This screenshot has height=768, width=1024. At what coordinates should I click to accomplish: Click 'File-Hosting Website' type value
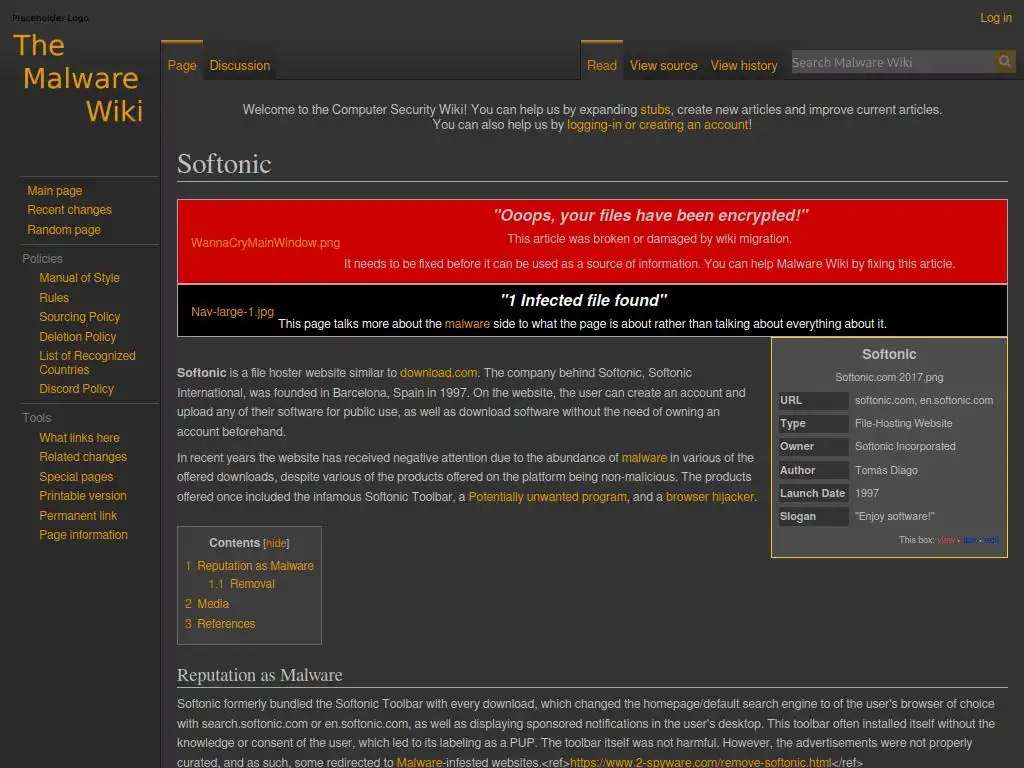point(903,423)
